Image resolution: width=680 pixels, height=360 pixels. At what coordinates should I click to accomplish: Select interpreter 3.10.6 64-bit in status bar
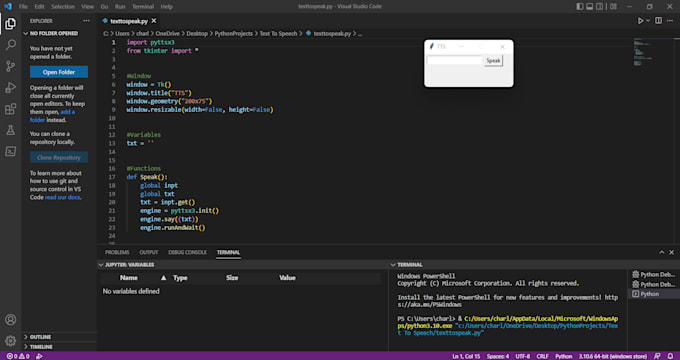click(x=612, y=356)
